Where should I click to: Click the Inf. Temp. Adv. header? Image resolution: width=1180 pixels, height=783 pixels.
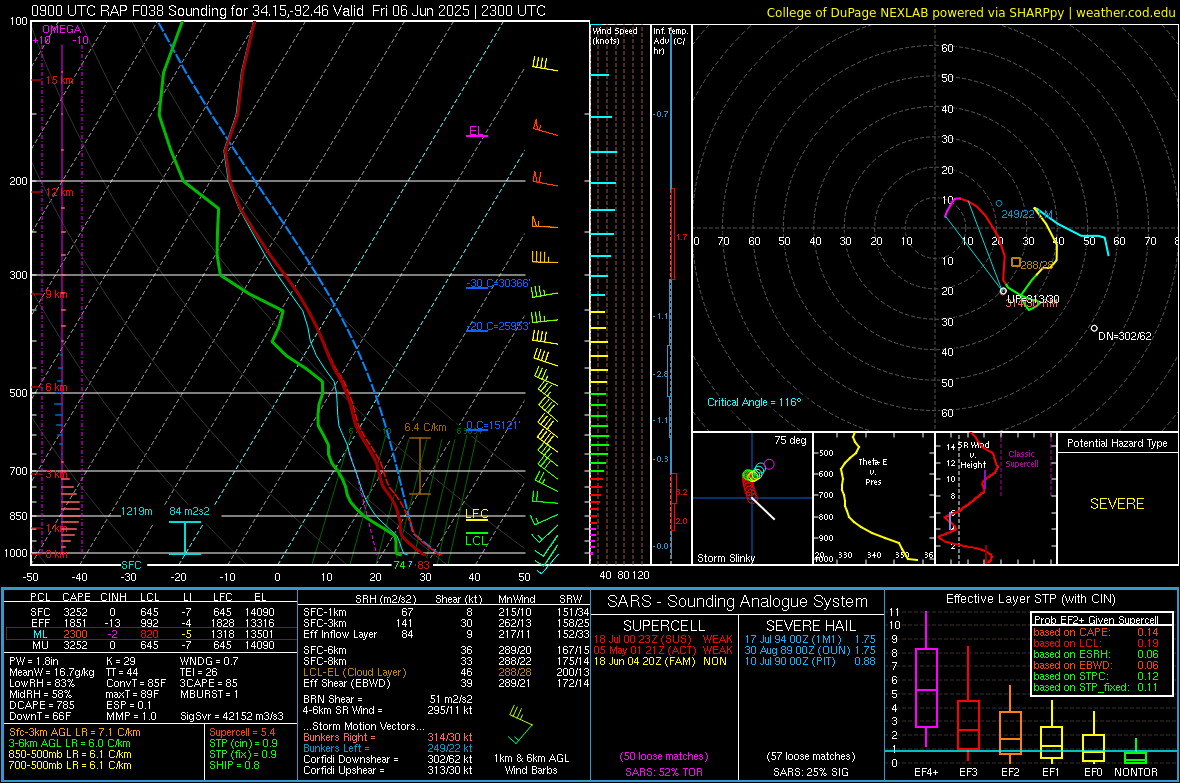tap(670, 41)
